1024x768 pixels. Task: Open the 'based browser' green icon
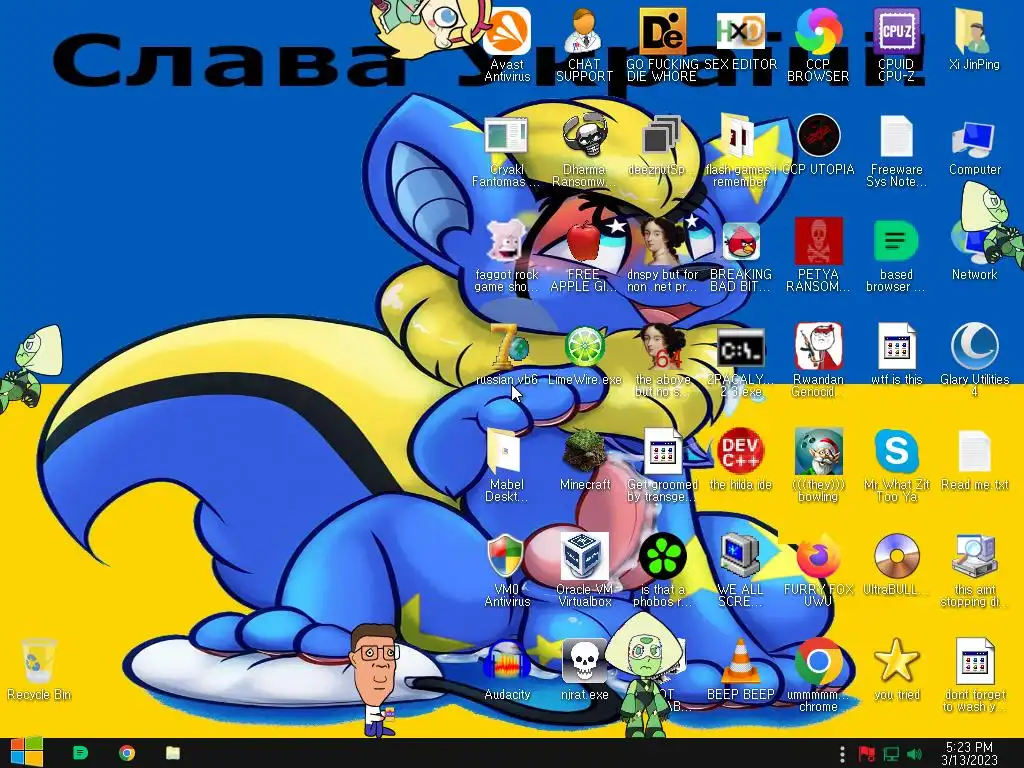tap(896, 257)
